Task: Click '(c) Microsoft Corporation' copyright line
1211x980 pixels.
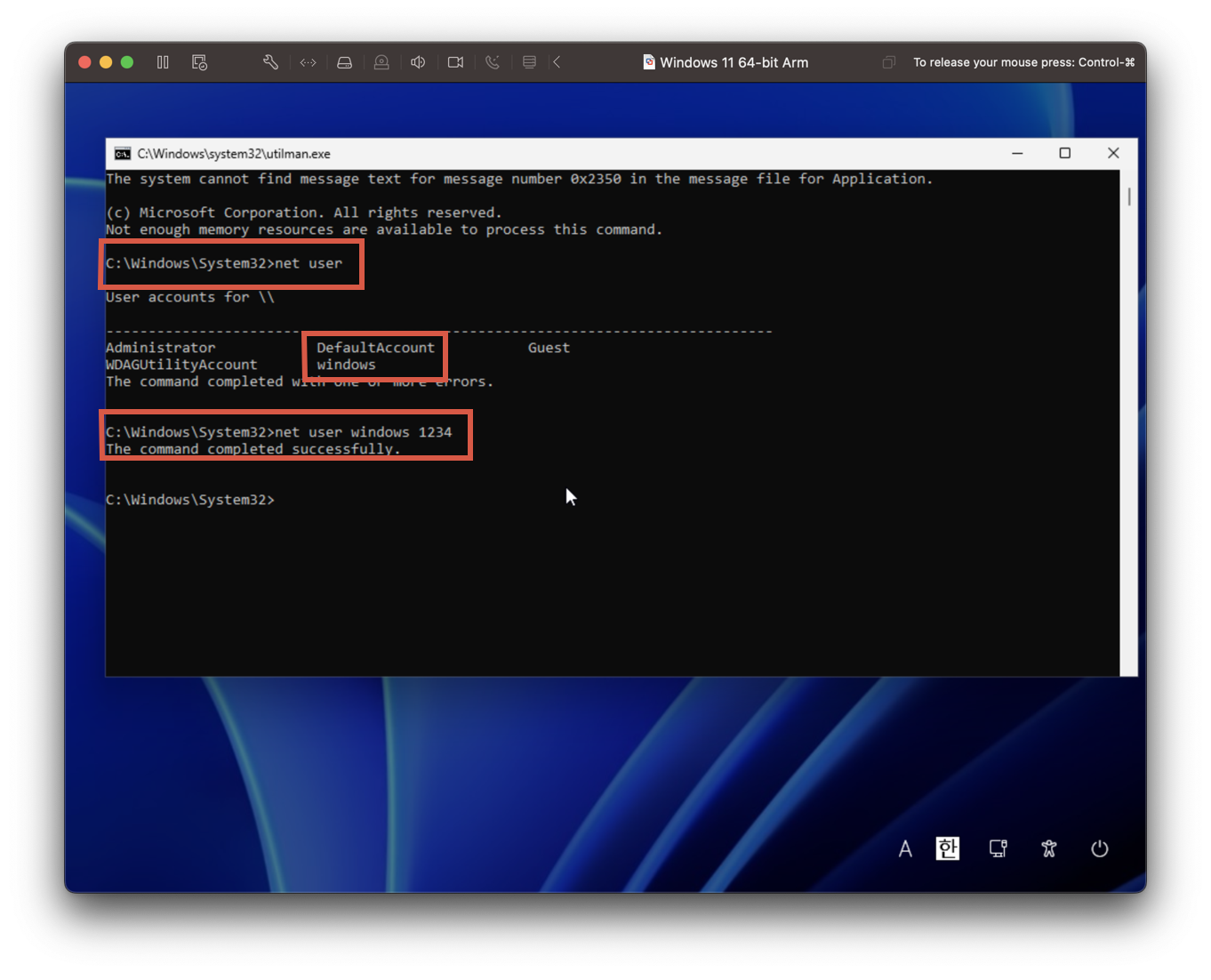Action: (x=304, y=213)
